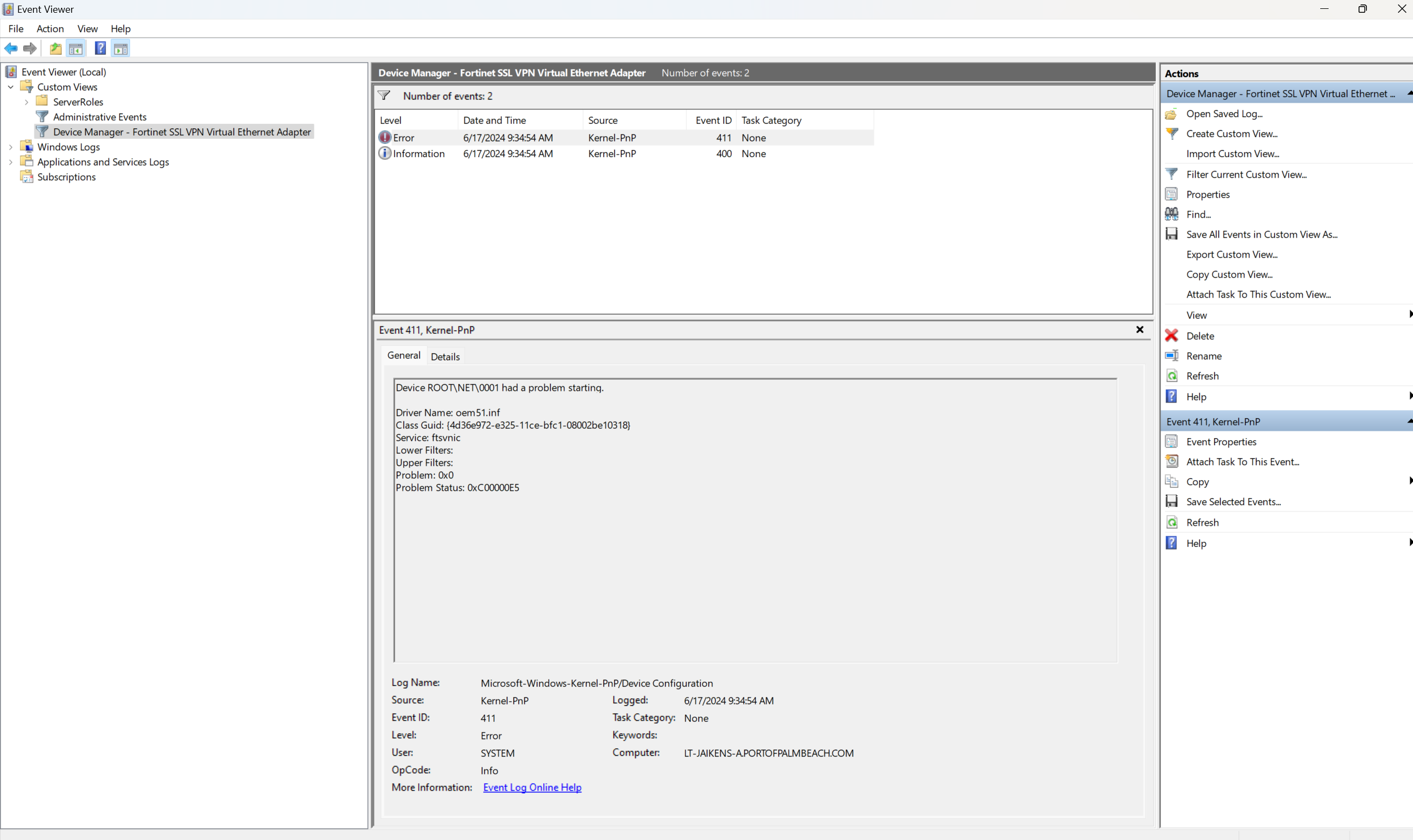The width and height of the screenshot is (1413, 840).
Task: Close the Event 411 preview pane
Action: point(1140,329)
